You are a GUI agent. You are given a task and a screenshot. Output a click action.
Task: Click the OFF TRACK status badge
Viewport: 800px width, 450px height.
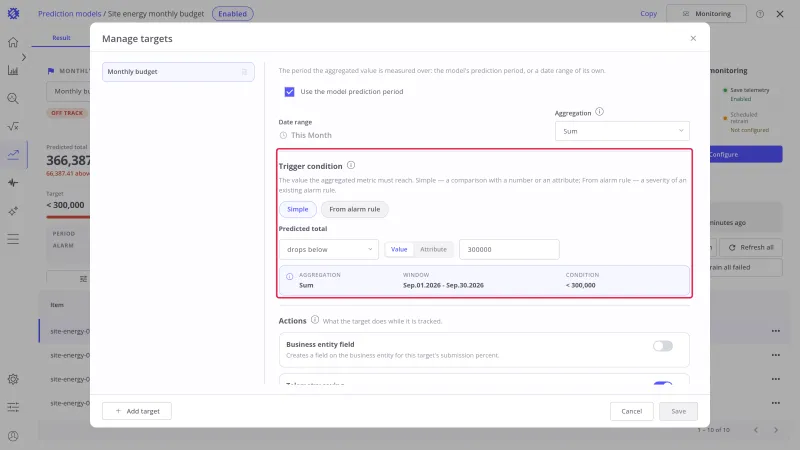pyautogui.click(x=67, y=113)
